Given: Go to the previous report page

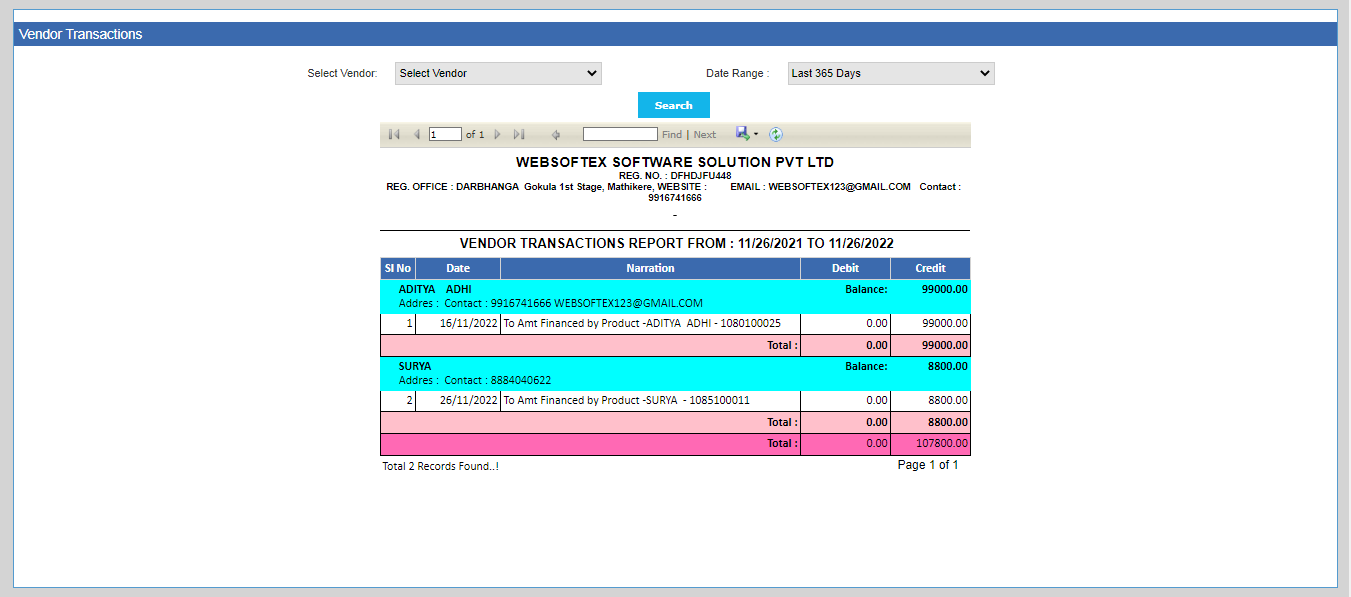Looking at the screenshot, I should point(417,134).
